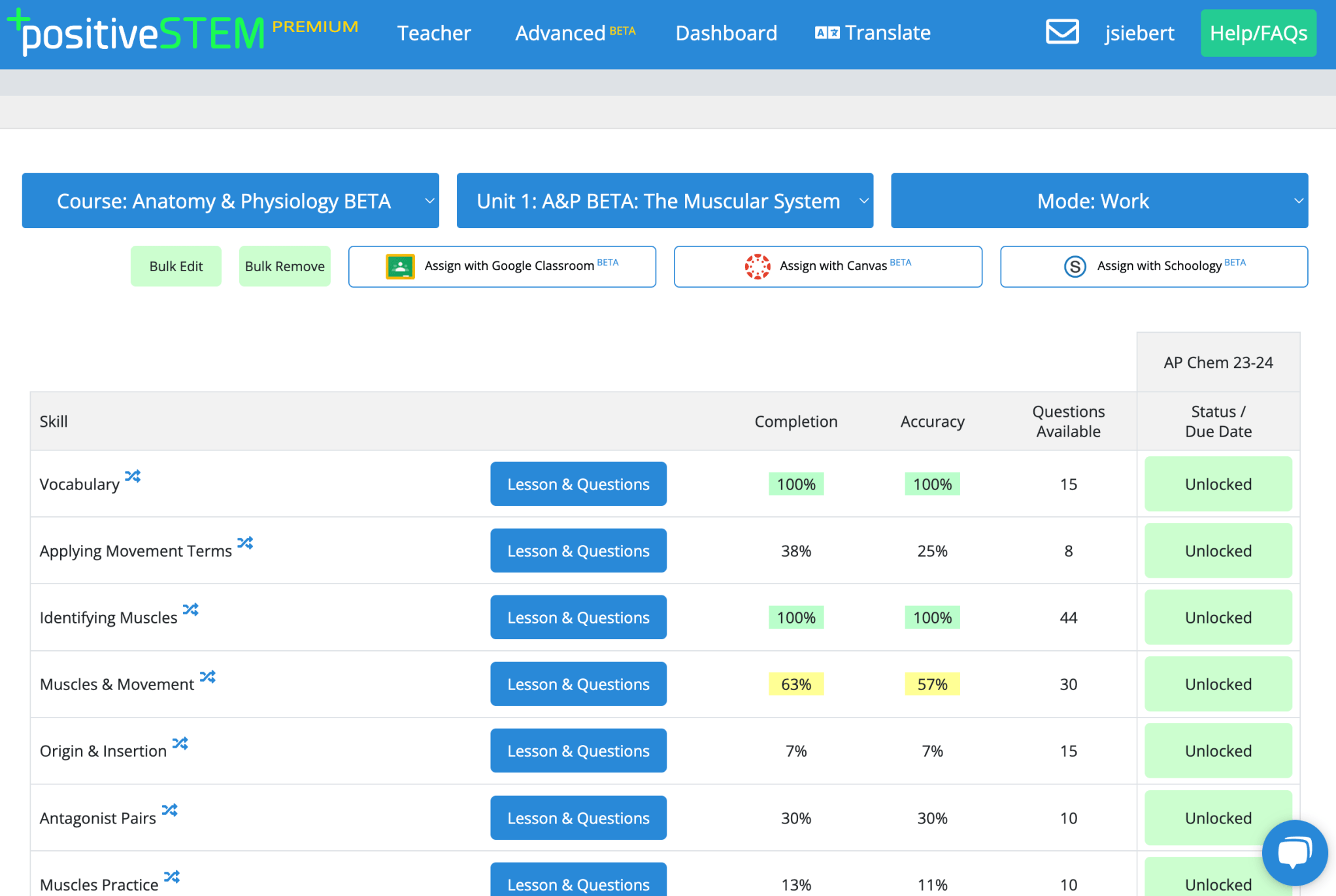Click shuffle icon beside Antagonist Pairs

pyautogui.click(x=169, y=810)
